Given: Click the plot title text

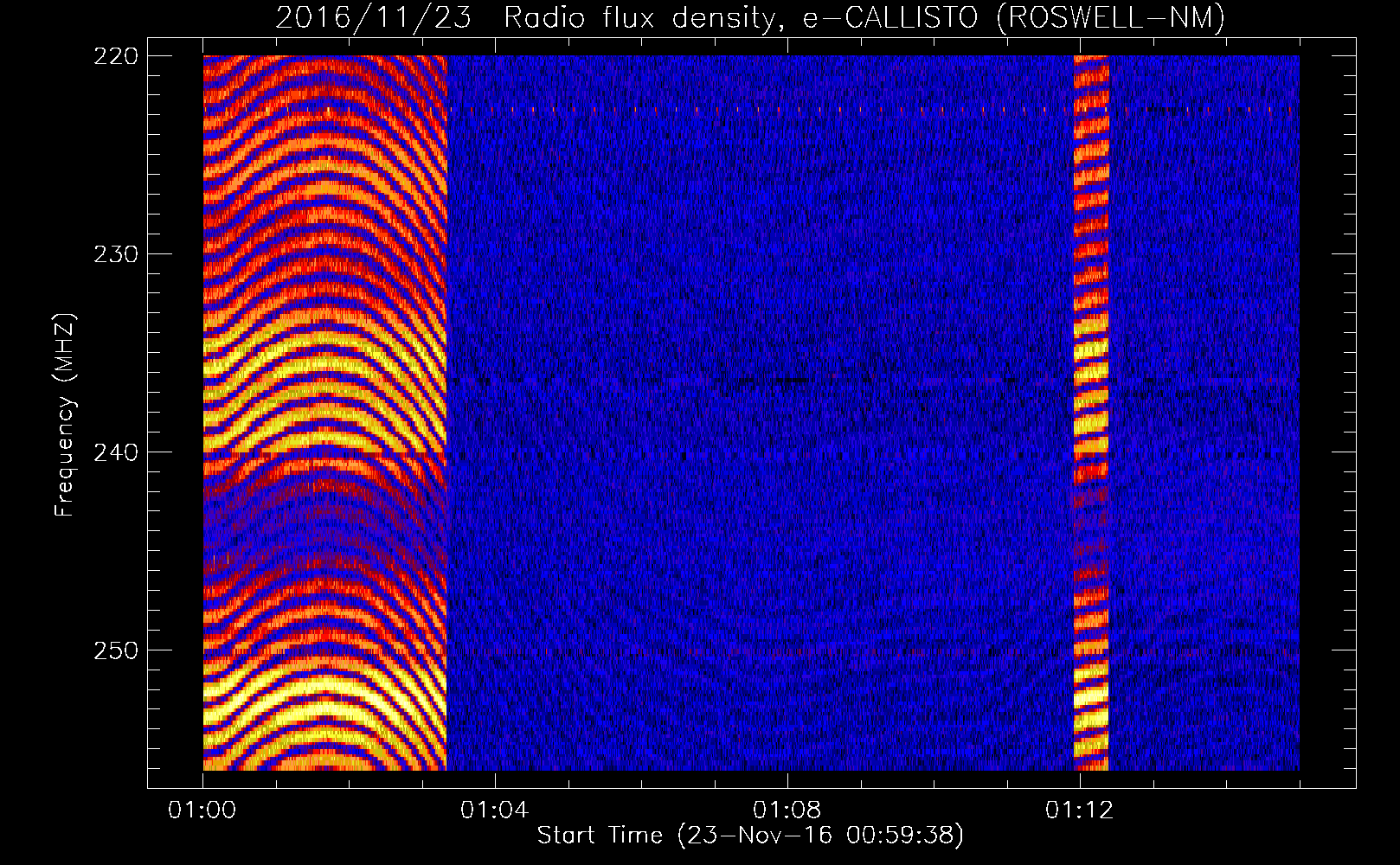Looking at the screenshot, I should pyautogui.click(x=750, y=17).
